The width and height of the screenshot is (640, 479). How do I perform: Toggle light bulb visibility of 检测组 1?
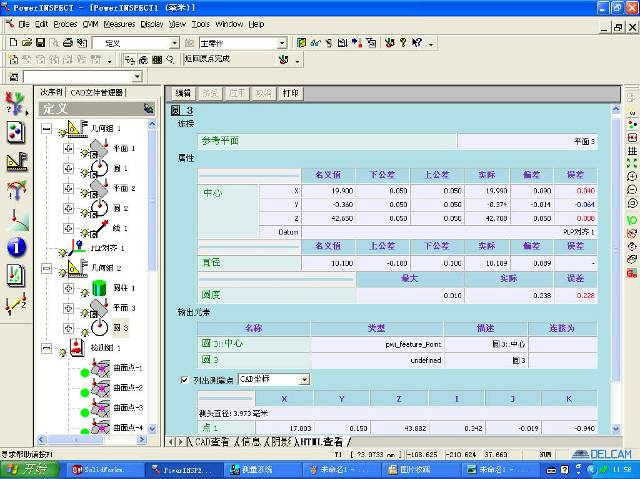(x=62, y=352)
